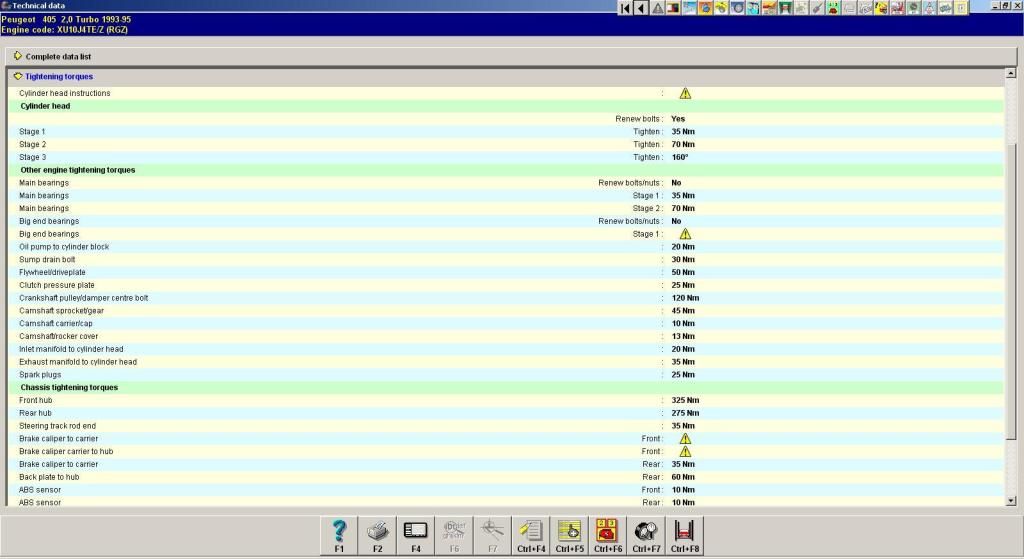Click the 'Engine code: XU10J4TE/Z (RGZ)' text
Screen dimensions: 1024x559
point(65,30)
